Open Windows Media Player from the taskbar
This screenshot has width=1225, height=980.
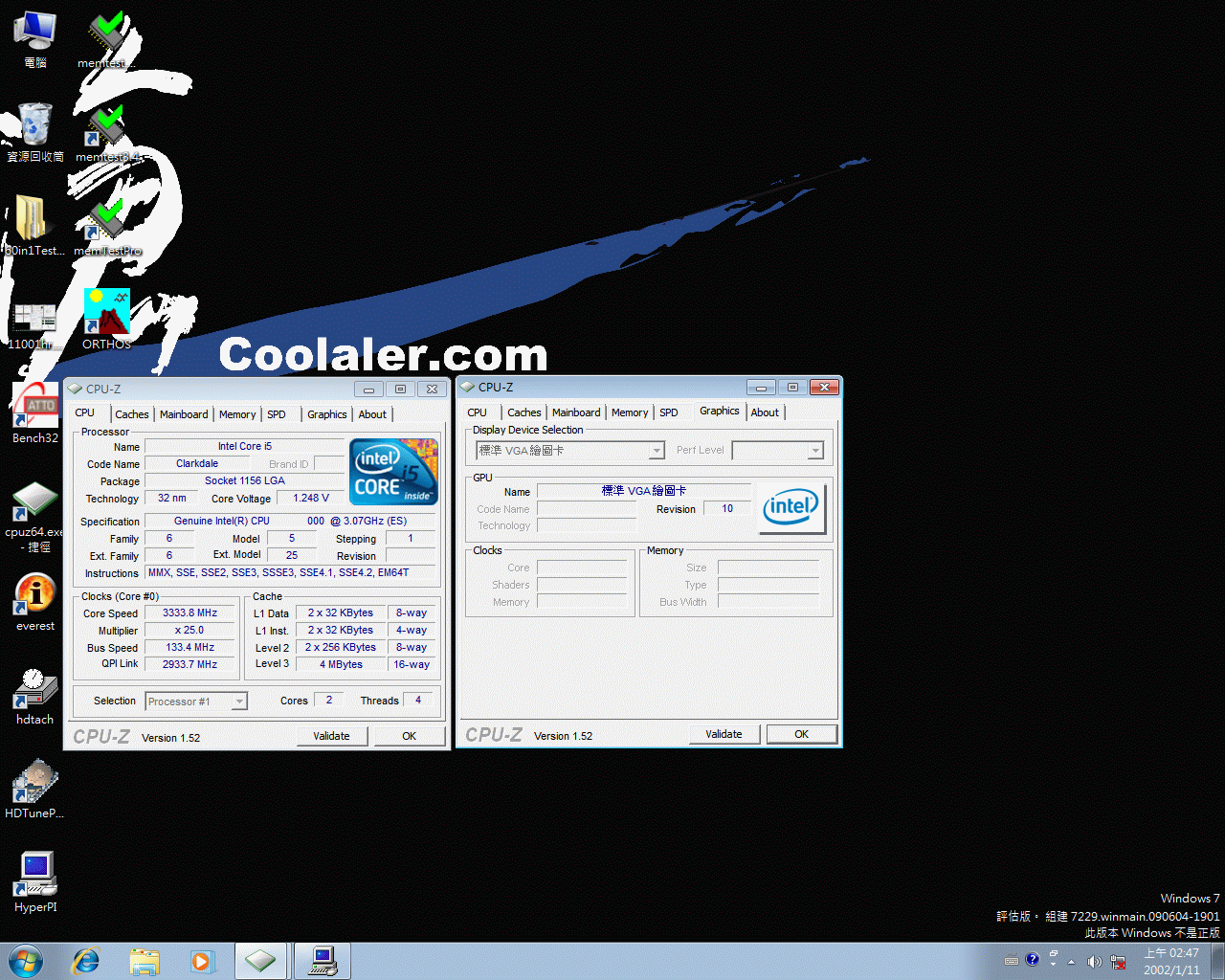click(x=202, y=961)
